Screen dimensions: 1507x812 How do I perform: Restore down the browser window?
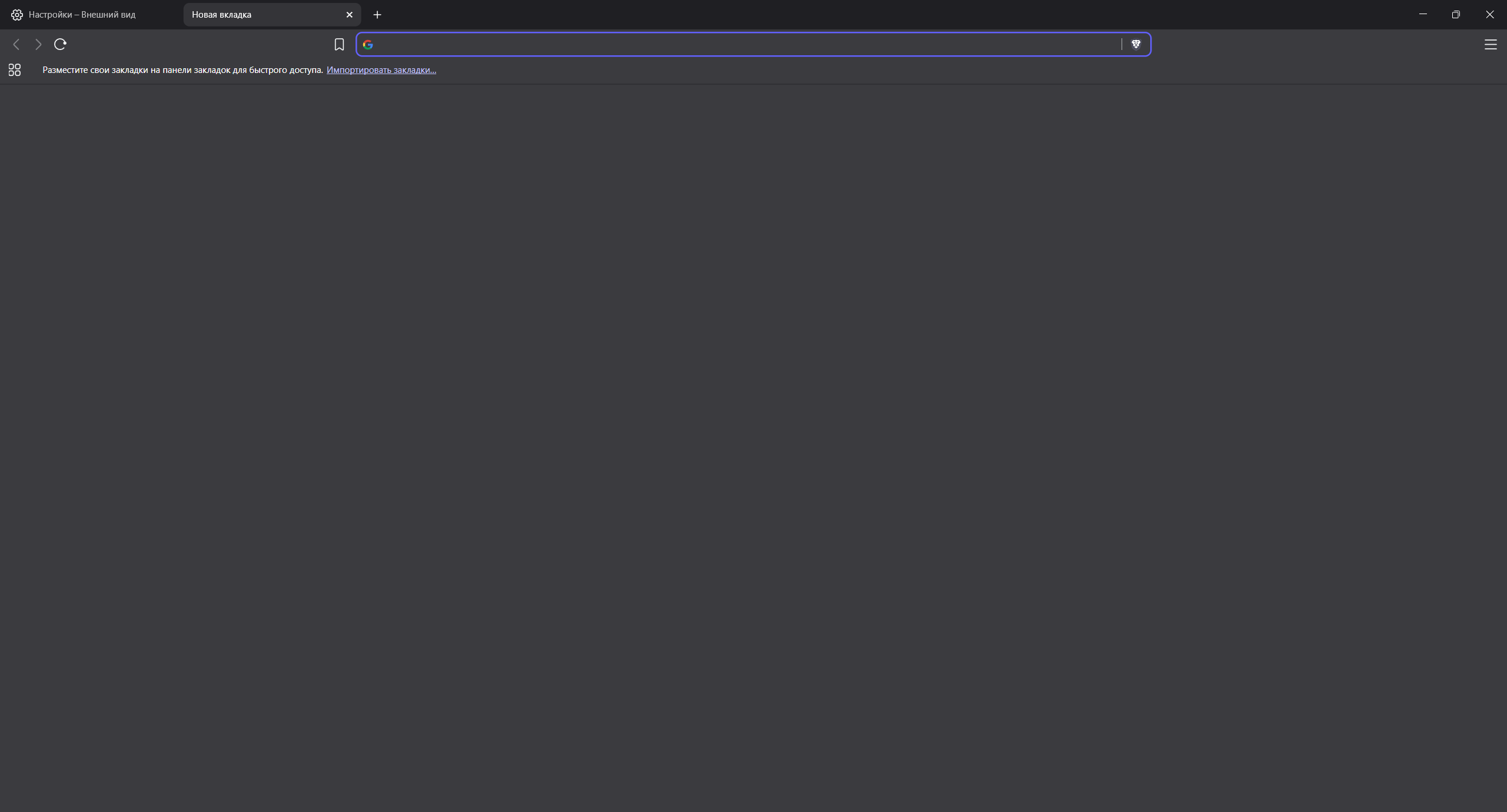click(x=1456, y=14)
